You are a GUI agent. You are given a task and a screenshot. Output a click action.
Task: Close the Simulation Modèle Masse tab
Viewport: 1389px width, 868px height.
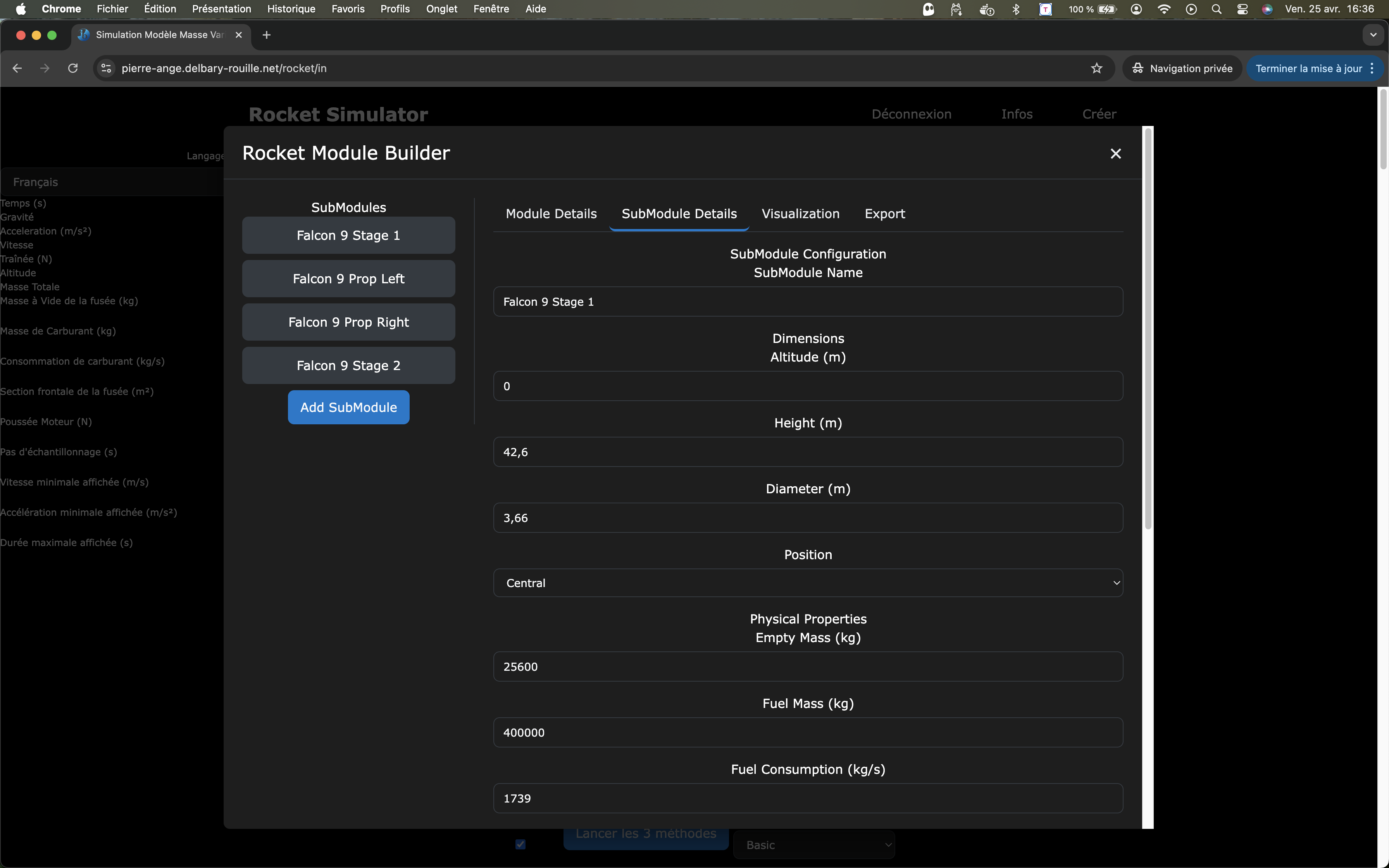(x=239, y=35)
